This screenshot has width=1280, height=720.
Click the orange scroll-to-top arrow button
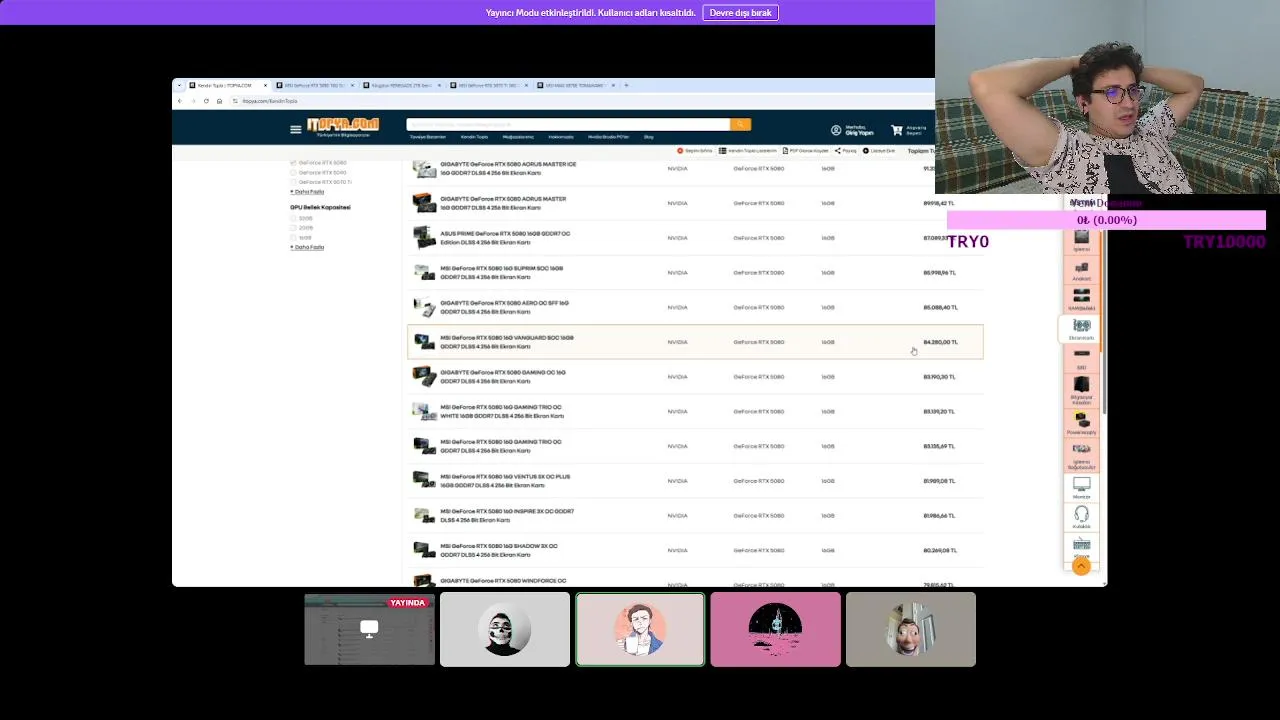coord(1081,566)
